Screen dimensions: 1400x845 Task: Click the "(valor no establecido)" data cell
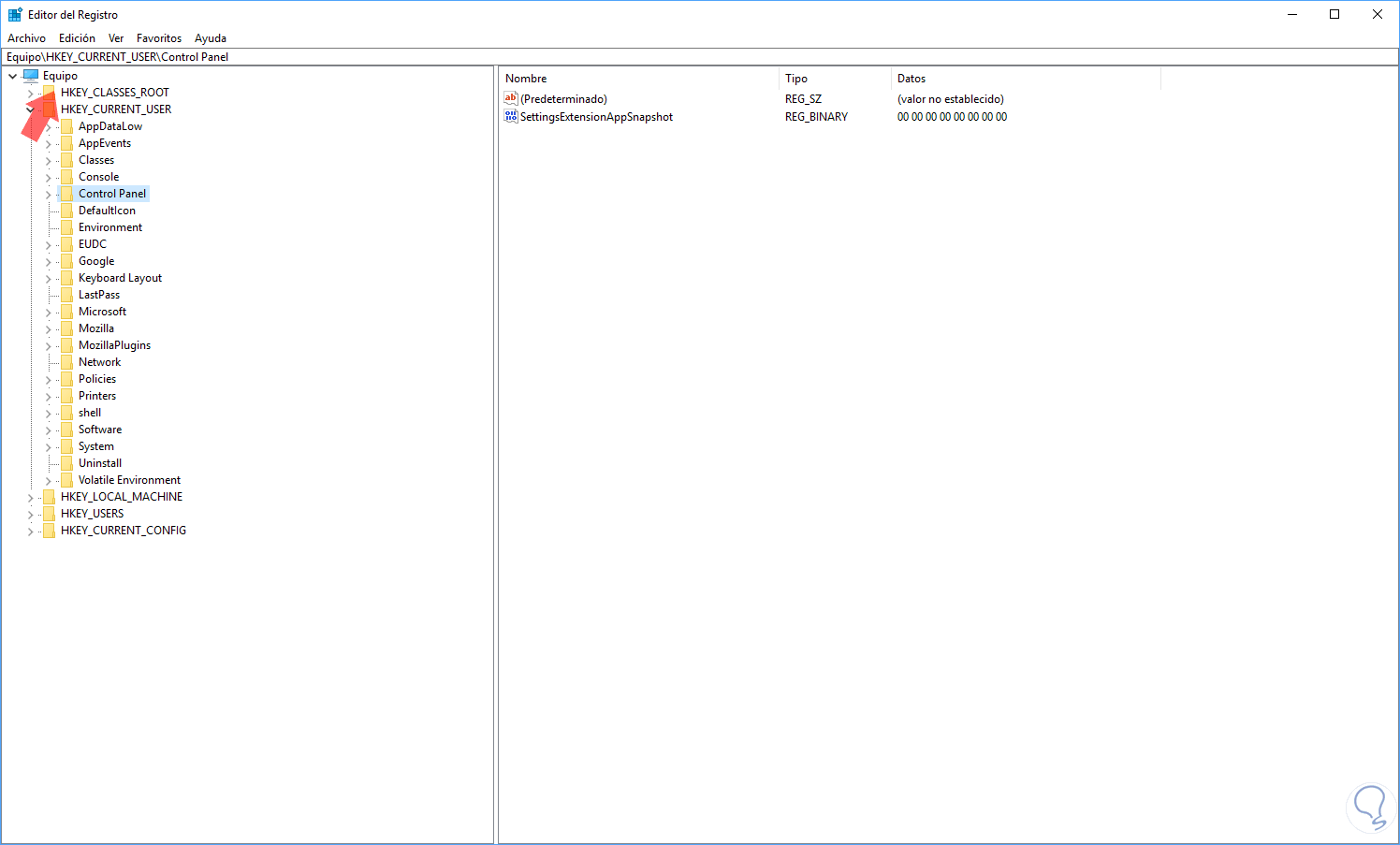point(951,99)
